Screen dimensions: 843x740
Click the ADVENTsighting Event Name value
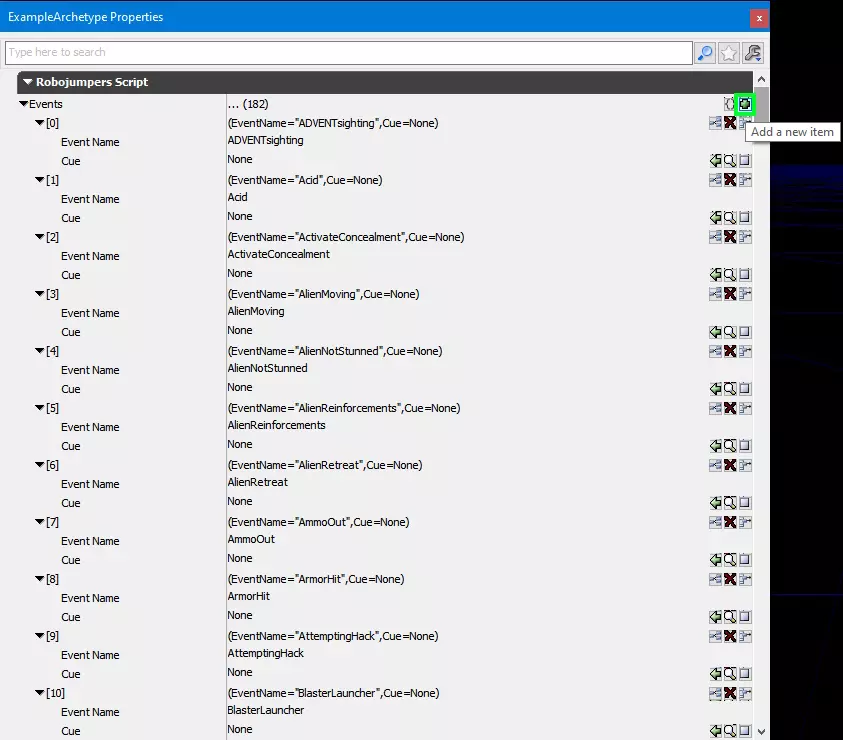click(265, 140)
